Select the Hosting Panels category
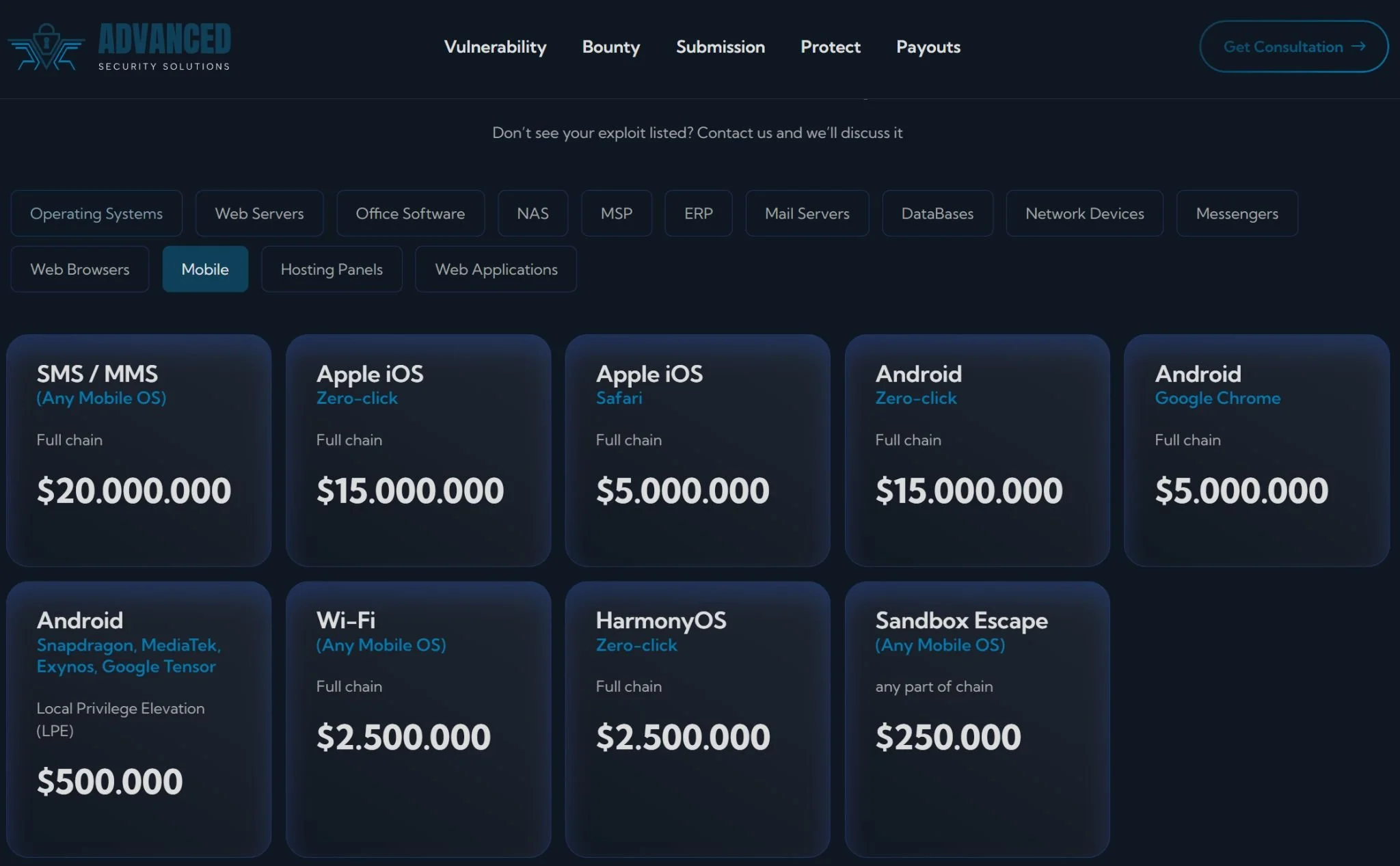The image size is (1400, 866). click(332, 269)
